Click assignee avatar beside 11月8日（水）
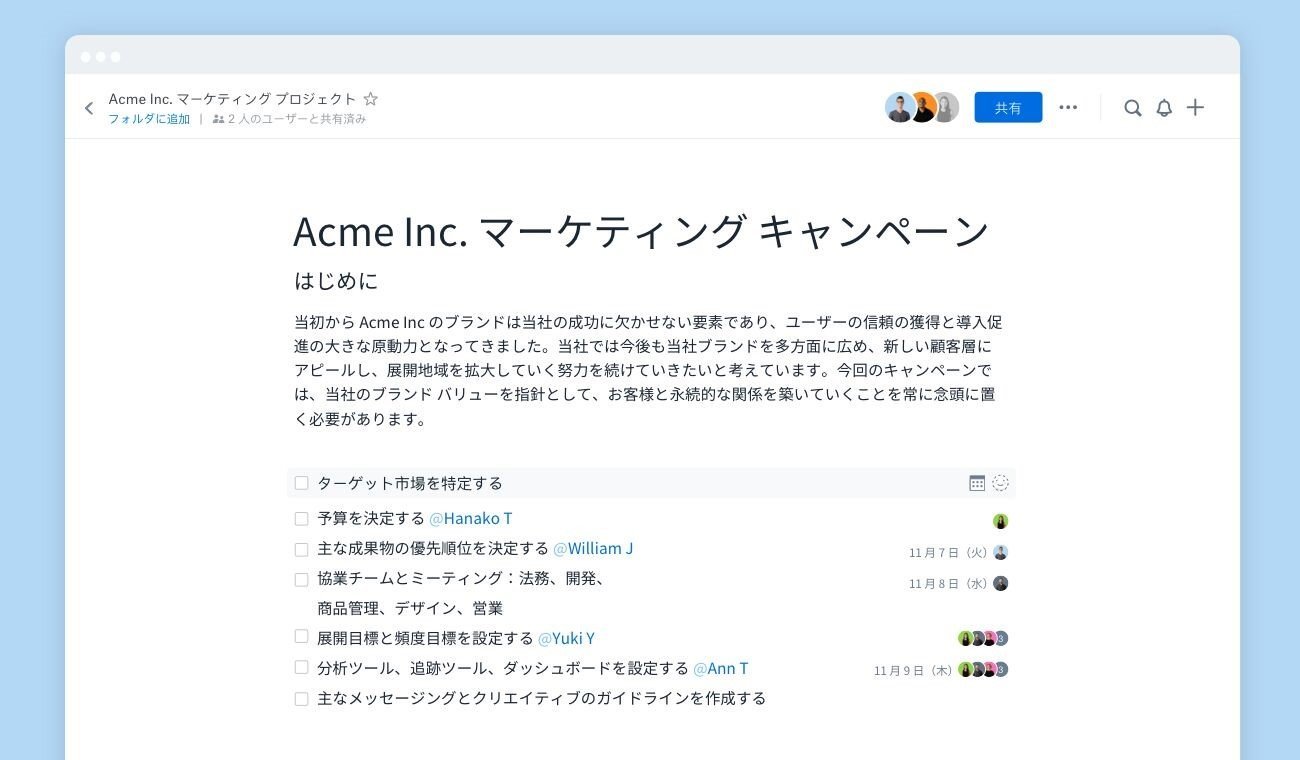The image size is (1300, 760). point(1000,583)
